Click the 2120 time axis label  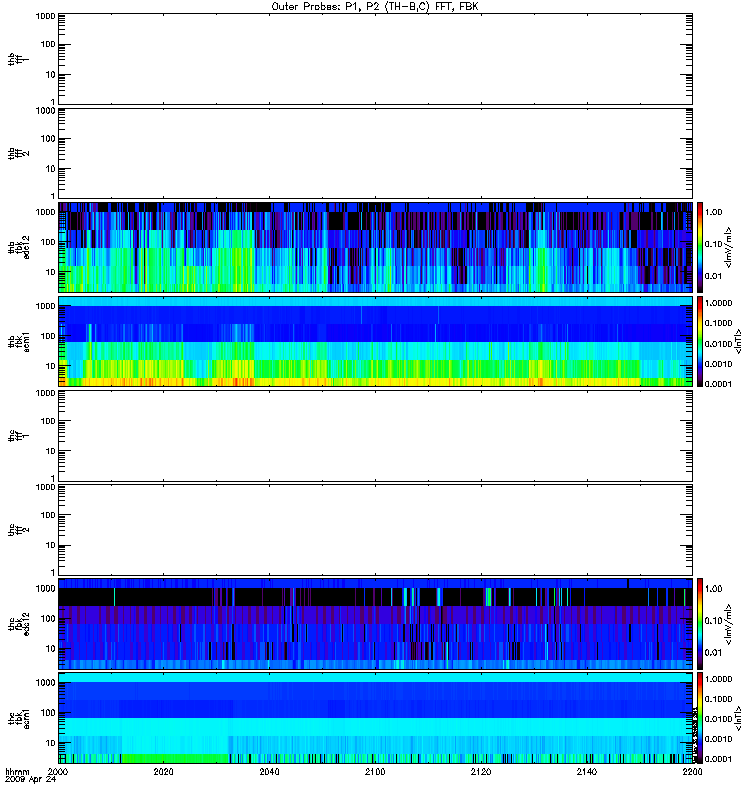pos(481,771)
